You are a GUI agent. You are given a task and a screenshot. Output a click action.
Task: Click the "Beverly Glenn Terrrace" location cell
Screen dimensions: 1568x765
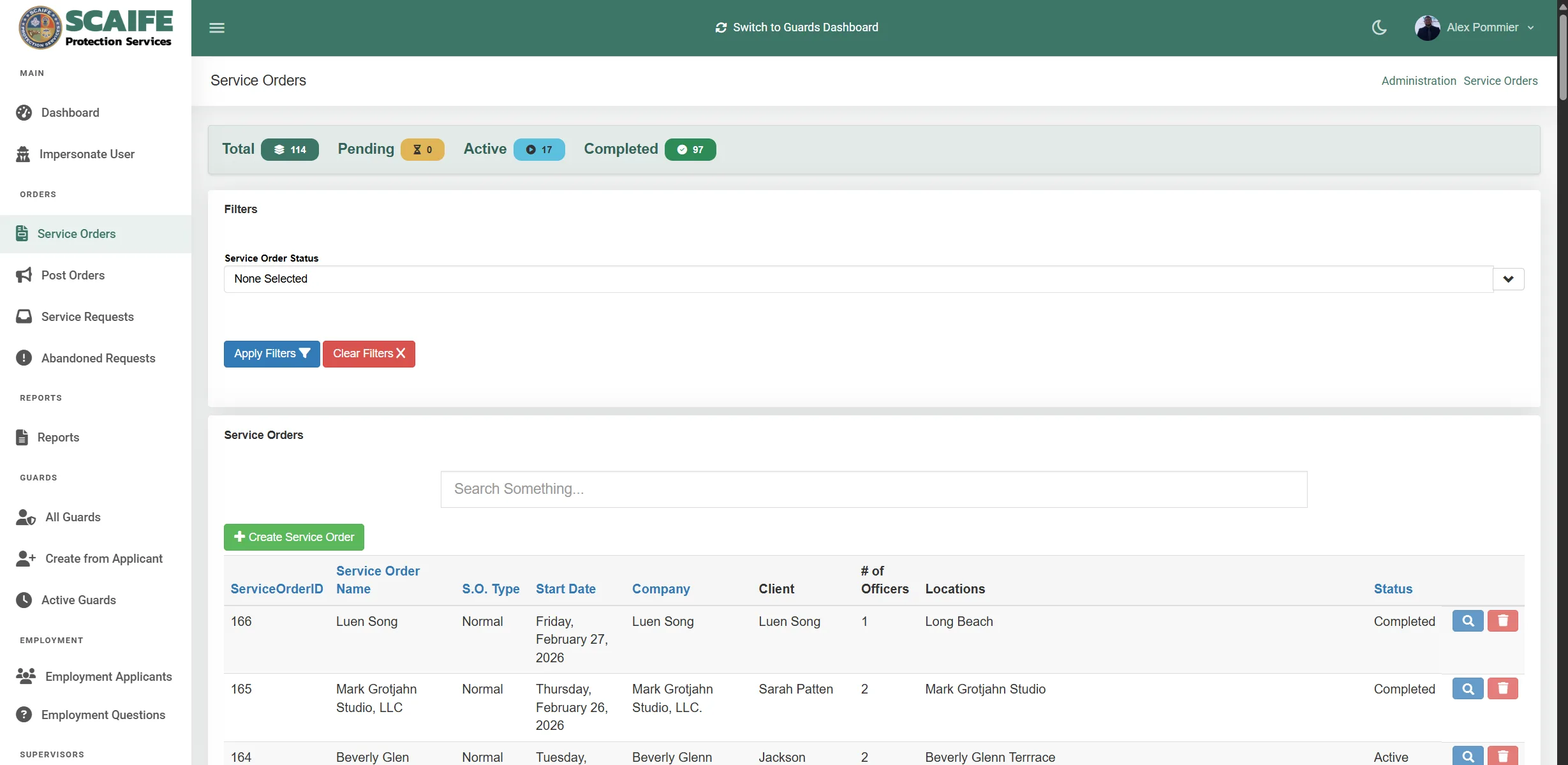990,757
